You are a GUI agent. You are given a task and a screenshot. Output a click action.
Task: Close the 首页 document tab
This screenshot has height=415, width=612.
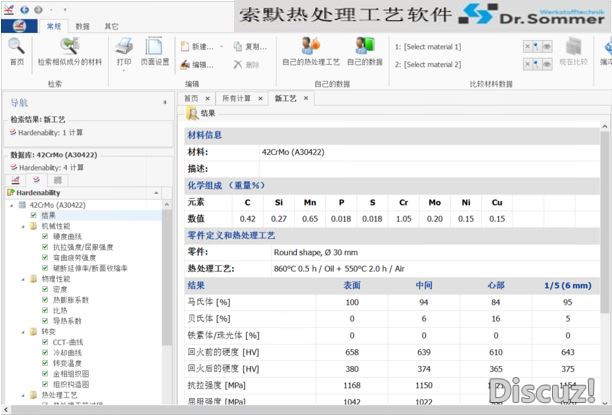point(208,98)
